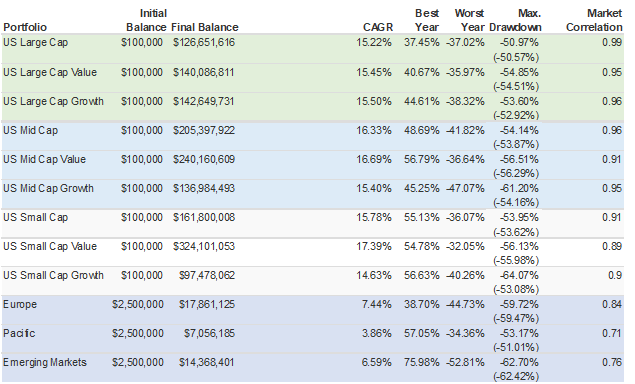Select the Market Correlation column header
The image size is (635, 384).
(x=594, y=20)
